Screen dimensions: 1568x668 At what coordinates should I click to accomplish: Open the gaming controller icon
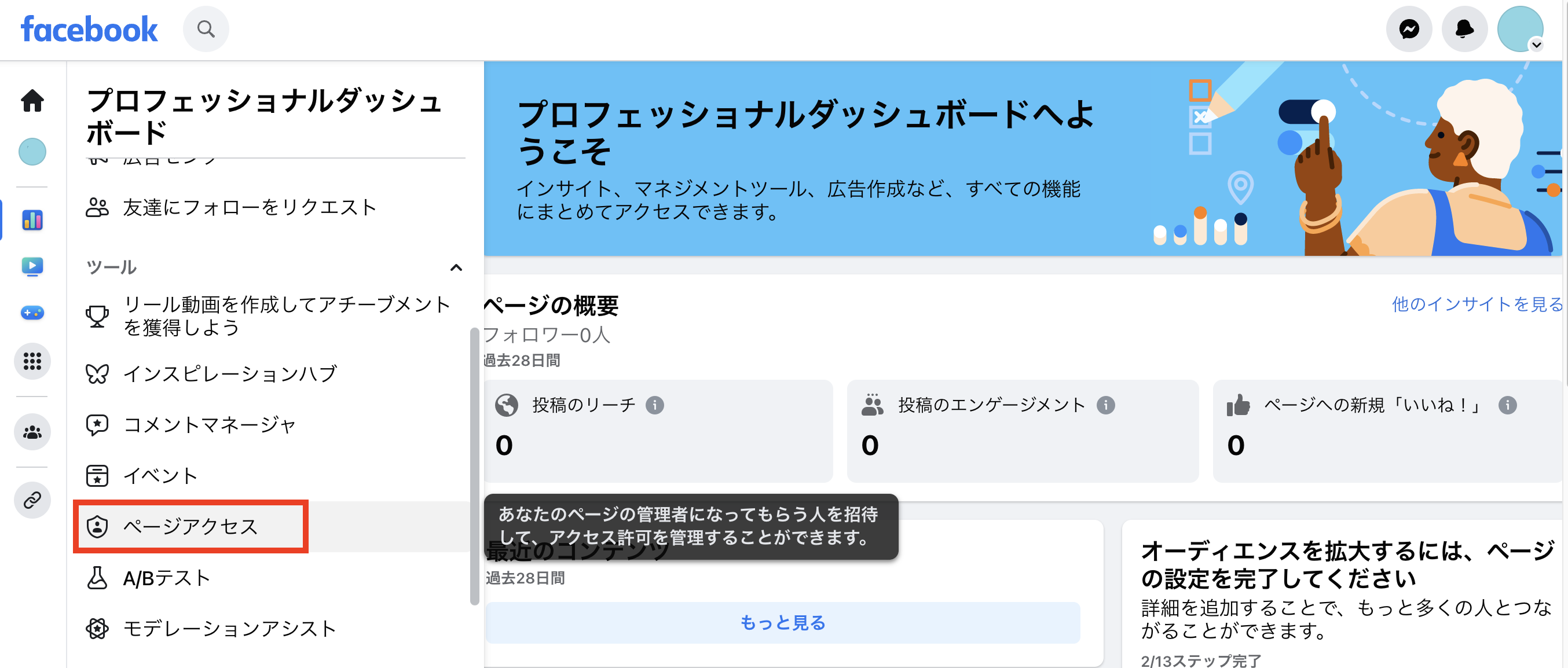pos(32,313)
